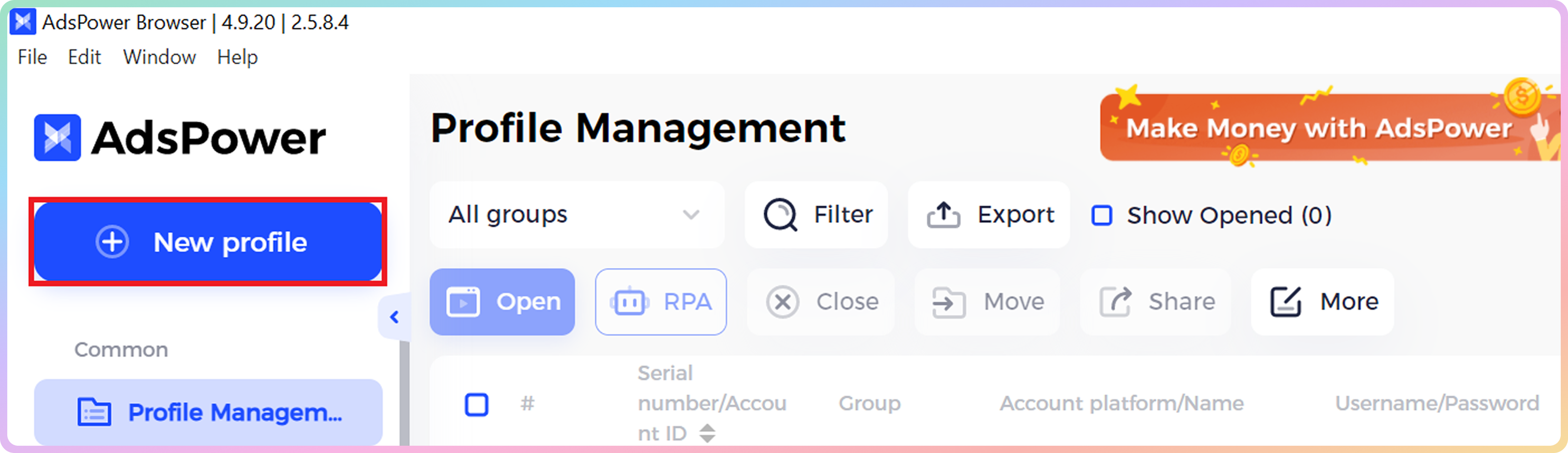
Task: Click the AdsPower title bar app icon
Action: (23, 23)
